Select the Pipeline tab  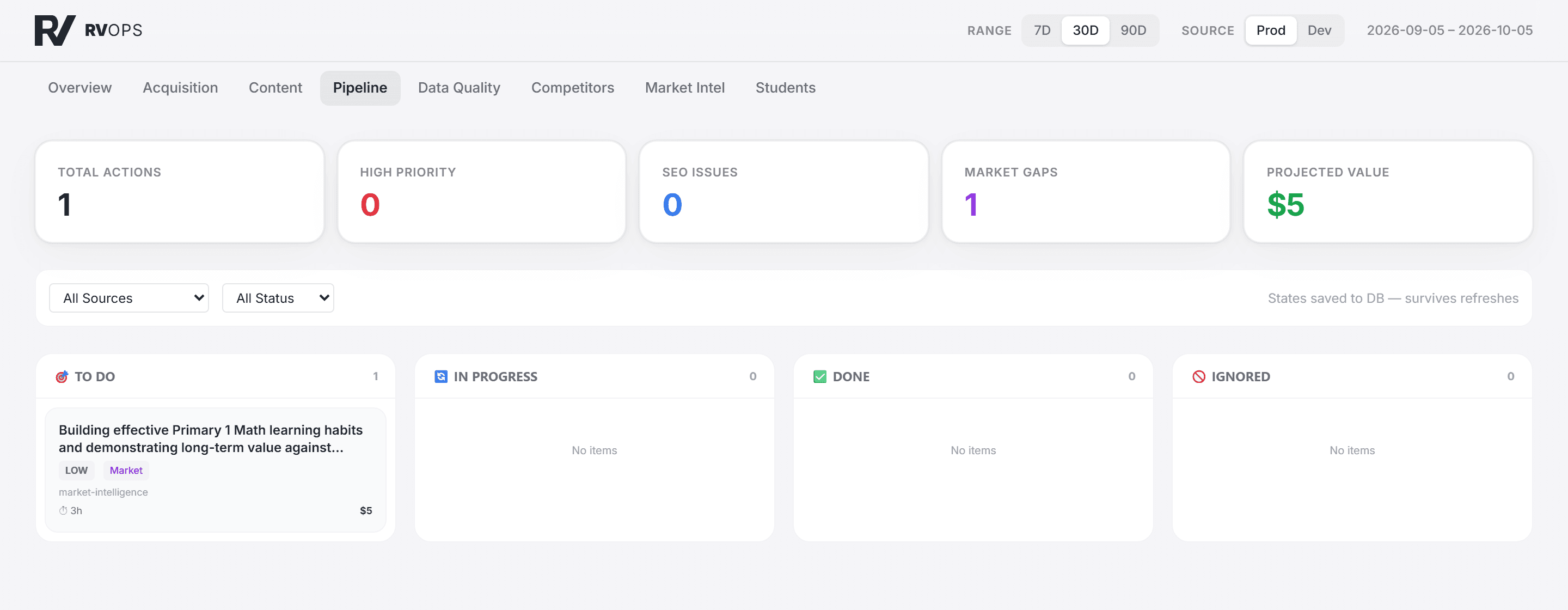click(x=360, y=88)
